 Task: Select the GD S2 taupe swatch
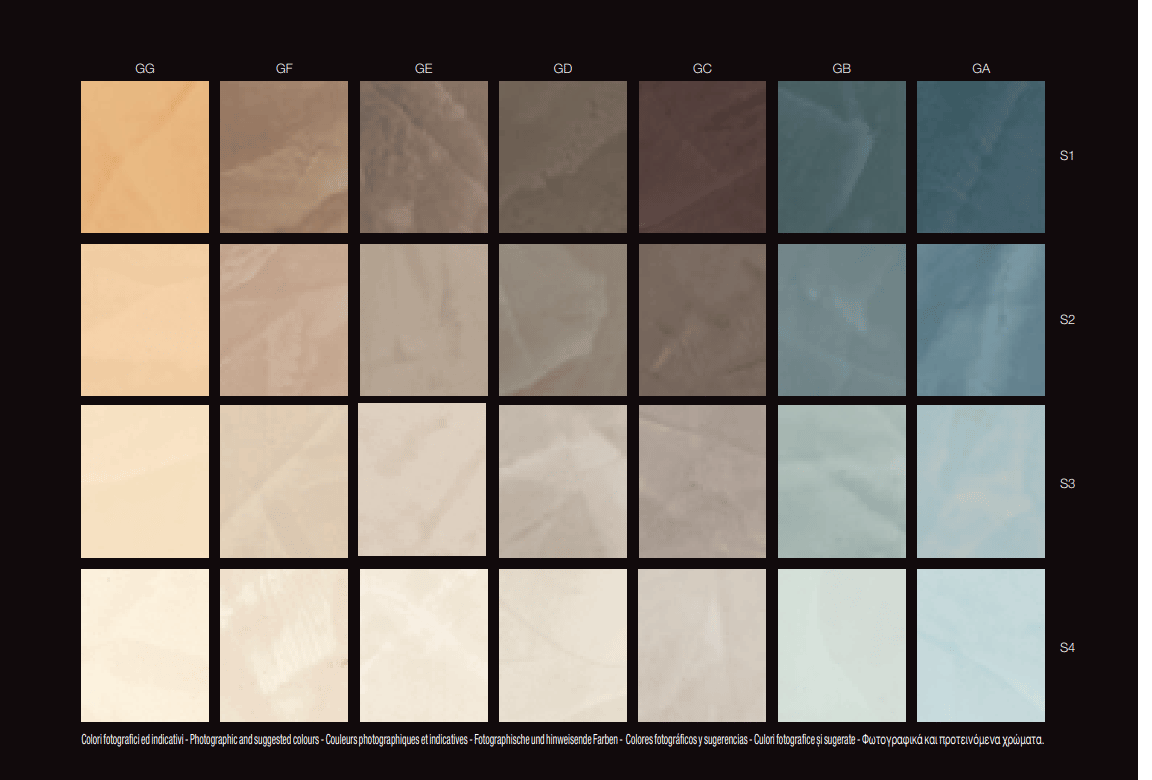563,320
